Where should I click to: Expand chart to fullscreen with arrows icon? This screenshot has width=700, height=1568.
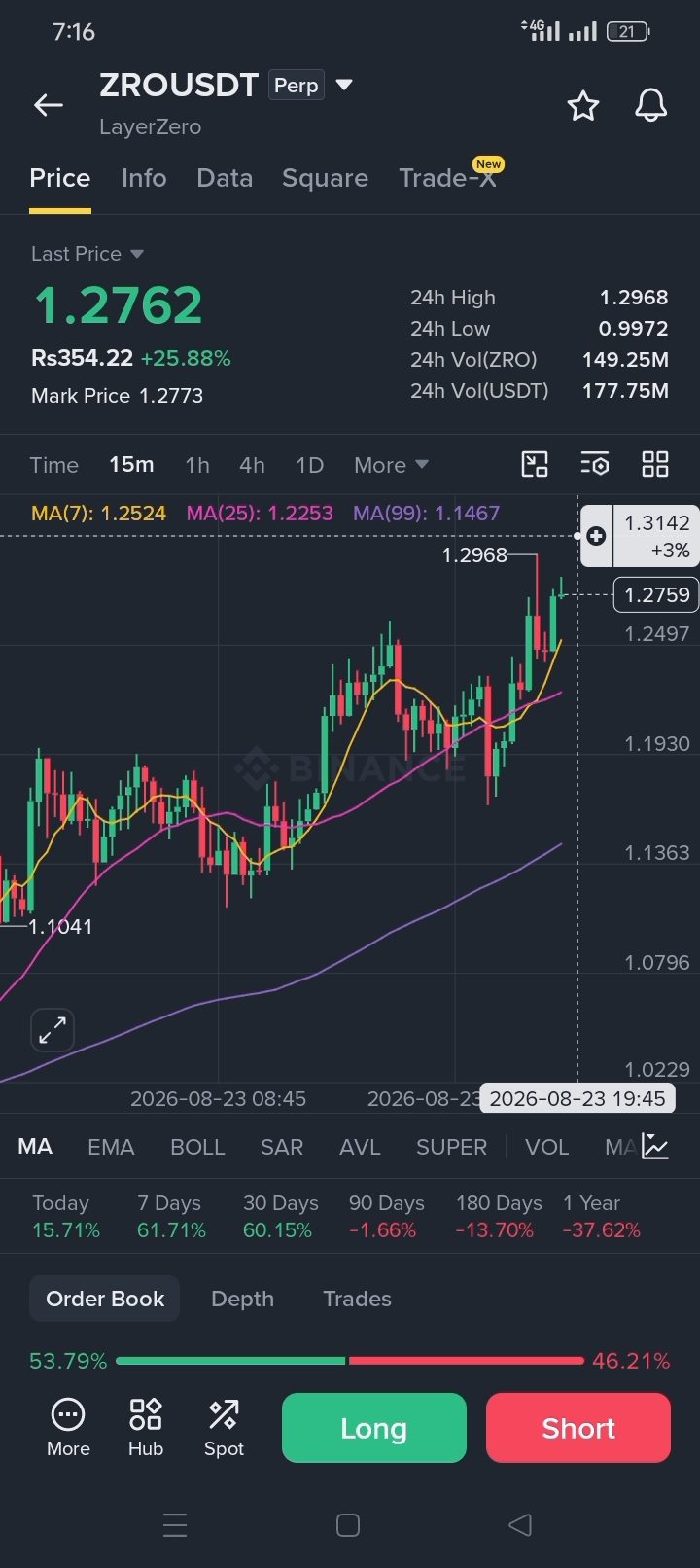click(52, 1029)
